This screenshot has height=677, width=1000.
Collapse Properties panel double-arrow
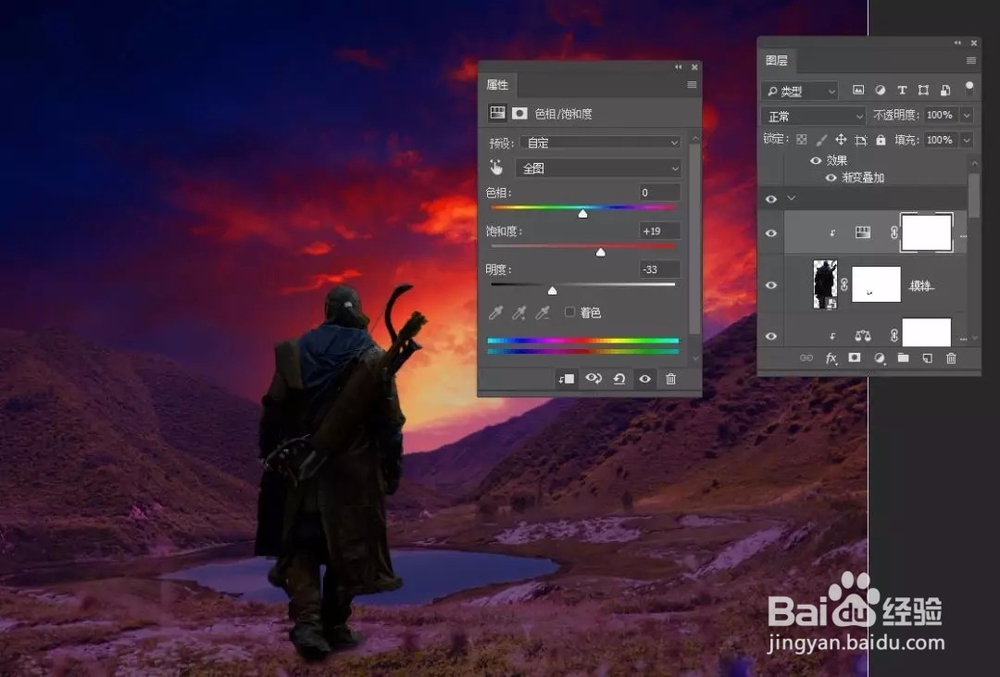679,66
